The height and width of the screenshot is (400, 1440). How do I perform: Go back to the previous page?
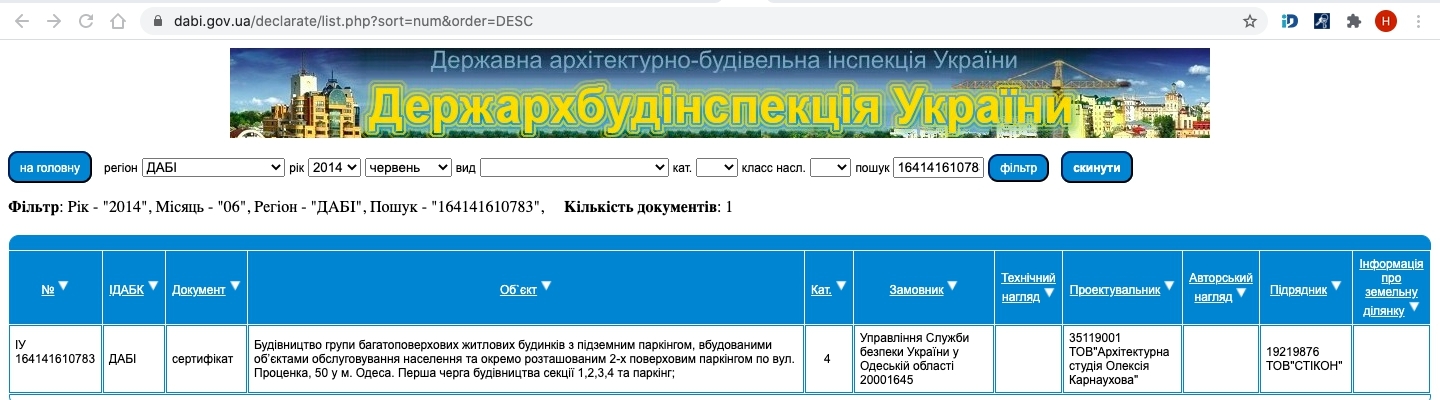(x=22, y=20)
